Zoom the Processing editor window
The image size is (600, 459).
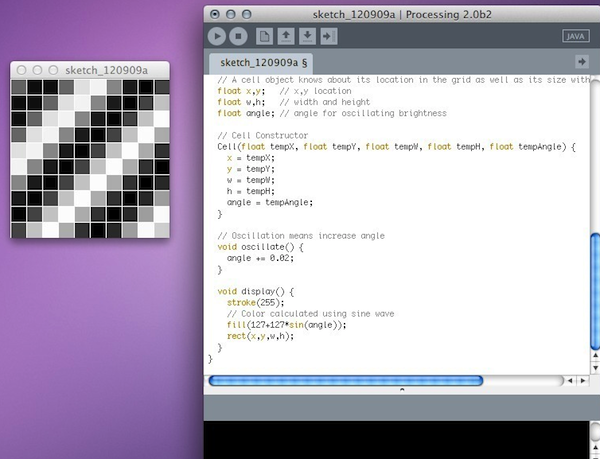coord(247,15)
